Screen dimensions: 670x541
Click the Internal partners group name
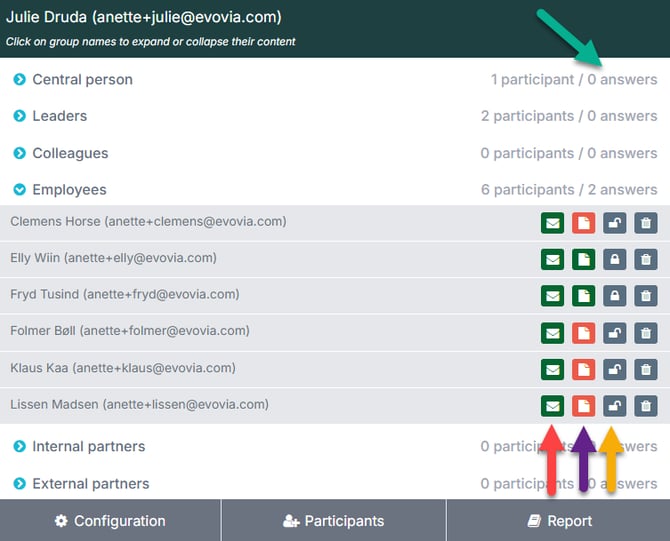click(x=88, y=446)
